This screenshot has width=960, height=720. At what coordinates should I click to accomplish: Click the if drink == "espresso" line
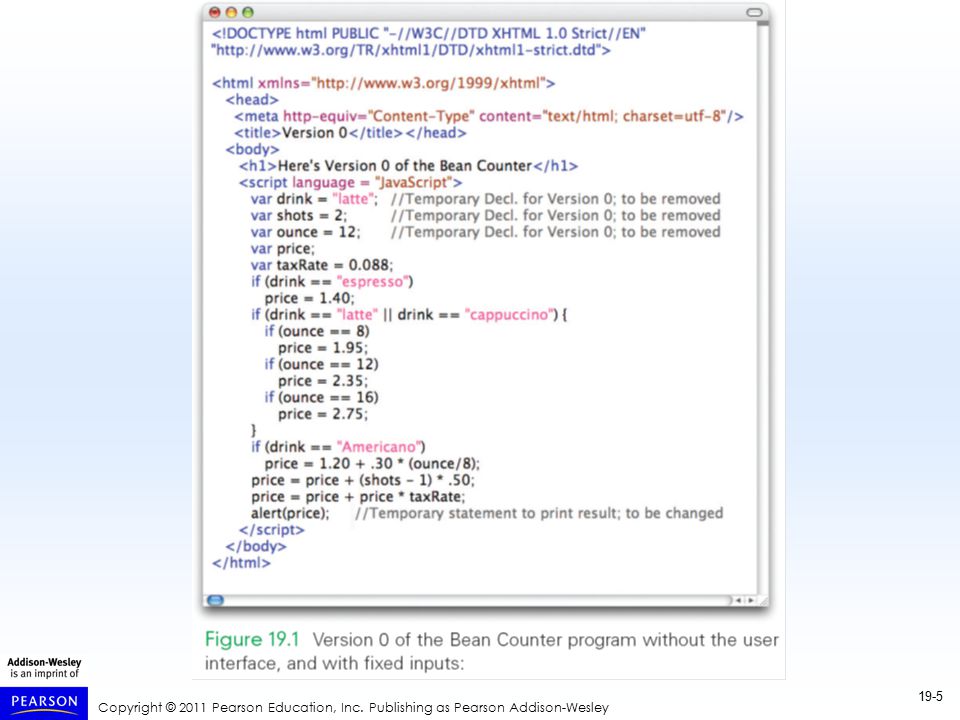pos(332,282)
